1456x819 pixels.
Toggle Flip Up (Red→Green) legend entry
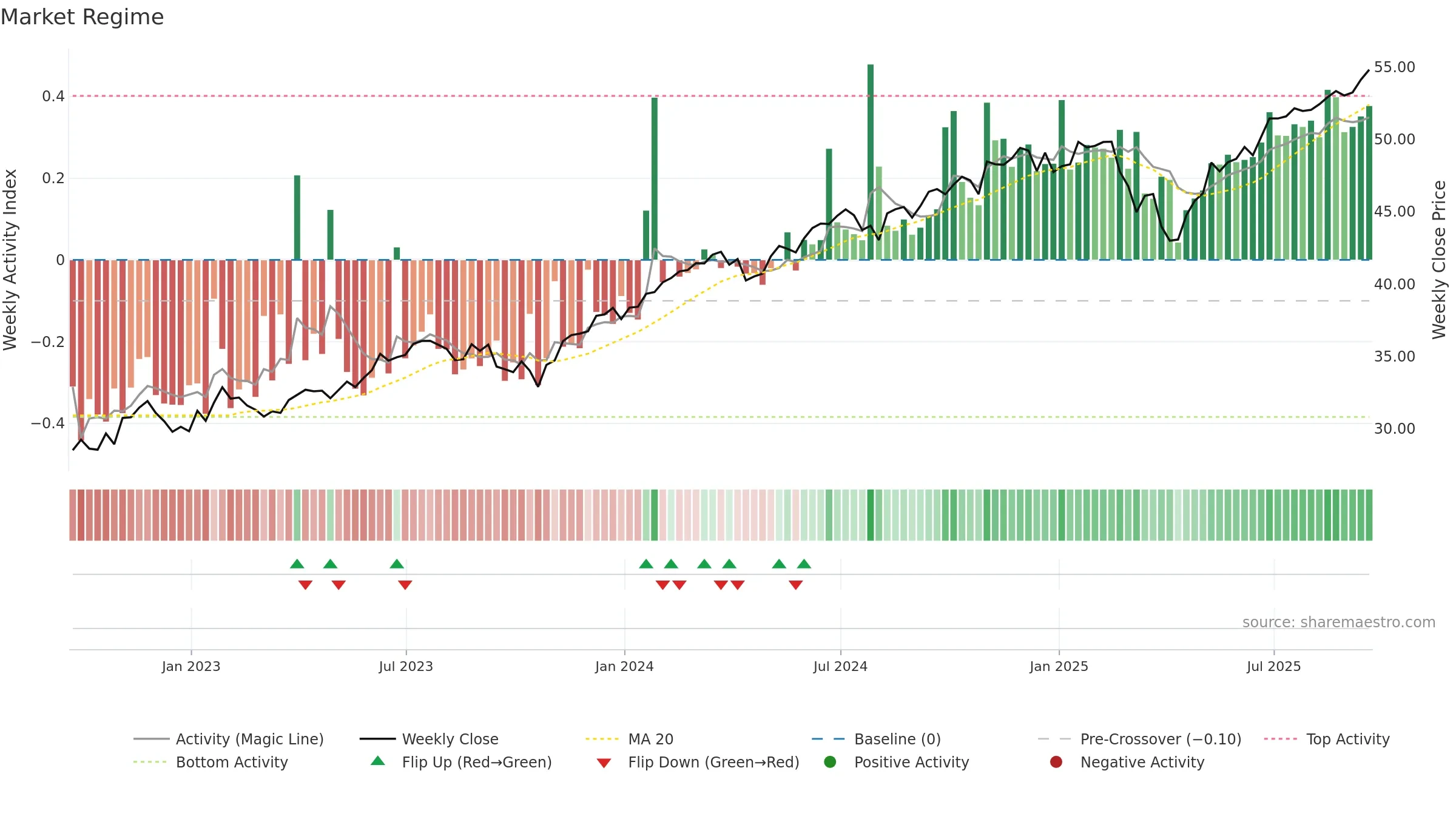pyautogui.click(x=461, y=762)
